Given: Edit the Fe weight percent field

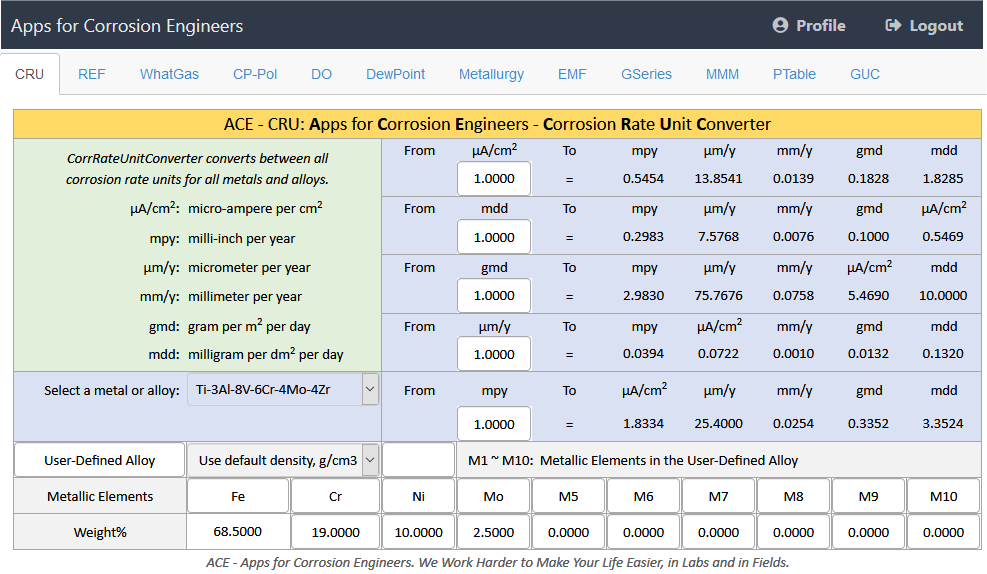Looking at the screenshot, I should (x=238, y=532).
